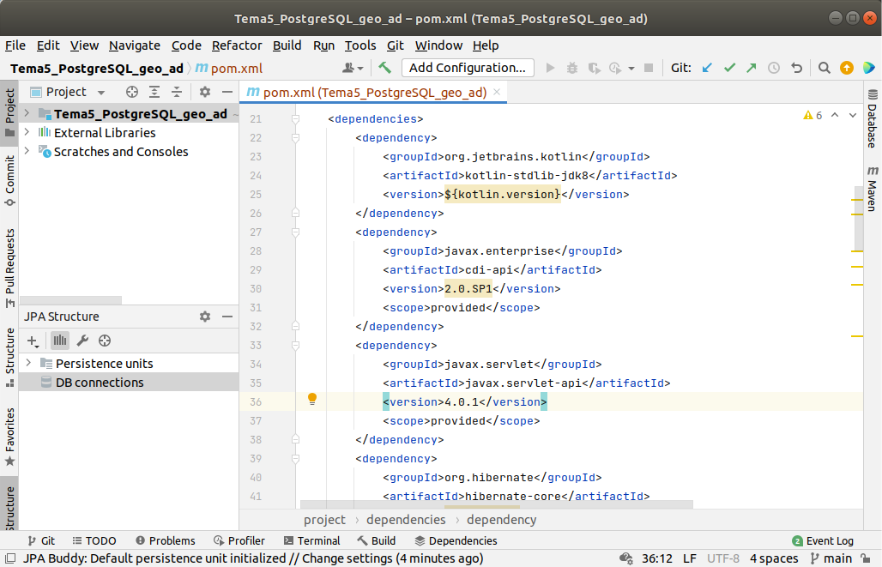
Task: Open JPA Structure settings gear
Action: [205, 317]
